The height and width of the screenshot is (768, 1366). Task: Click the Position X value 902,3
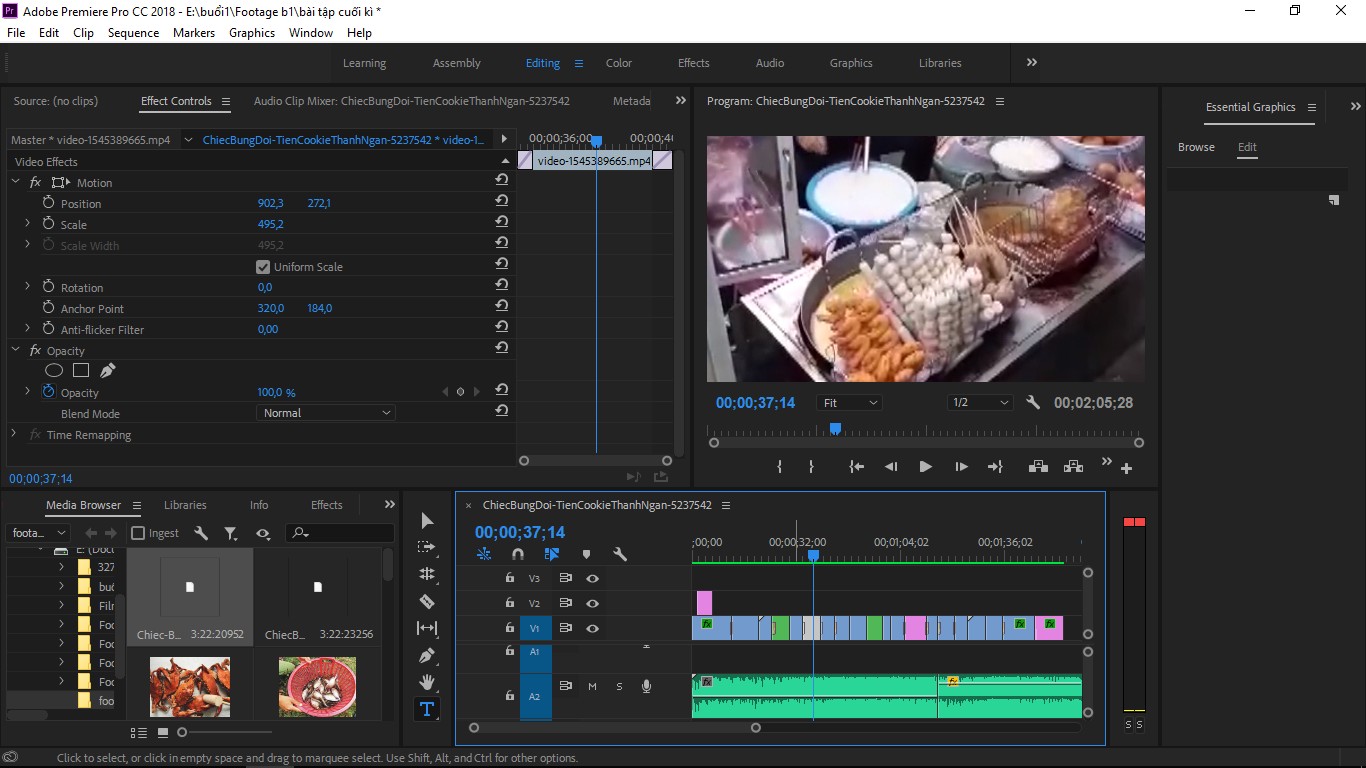click(271, 203)
